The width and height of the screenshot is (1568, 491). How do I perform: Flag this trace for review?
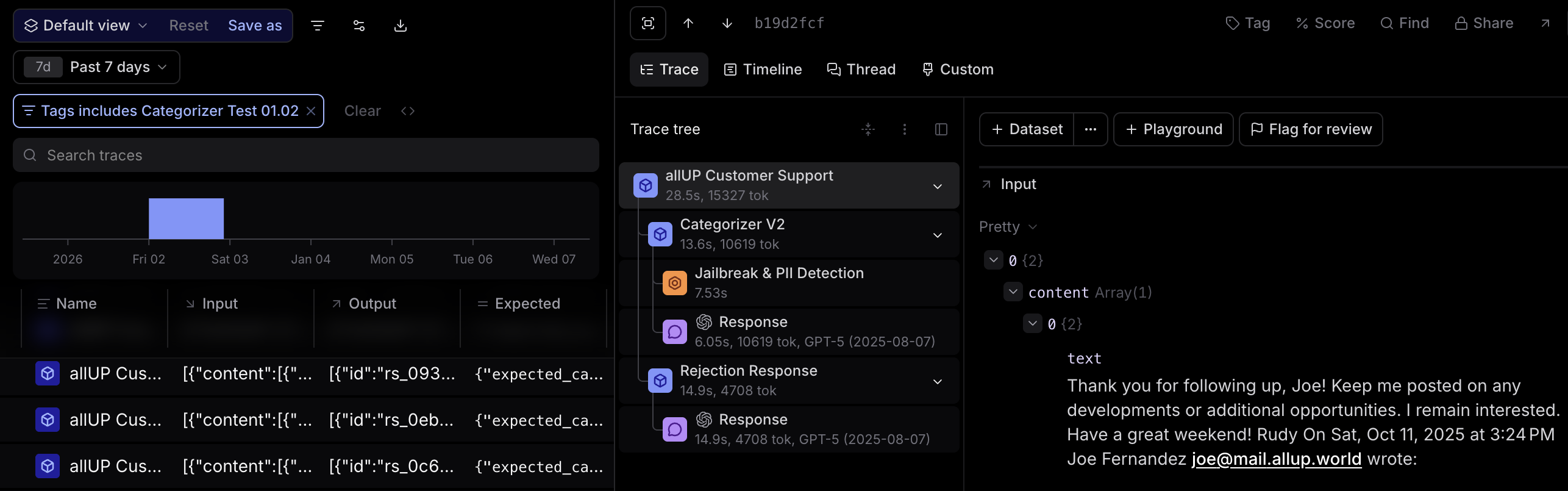click(1311, 129)
